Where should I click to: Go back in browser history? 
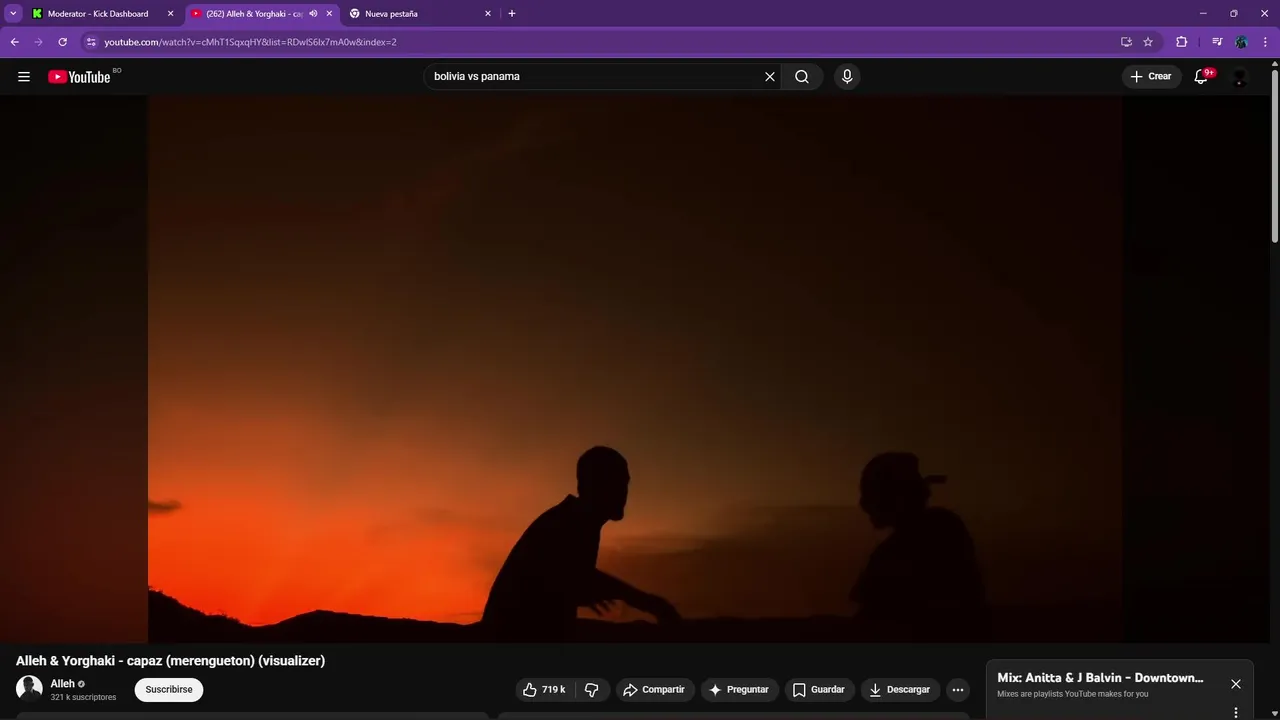(x=15, y=42)
